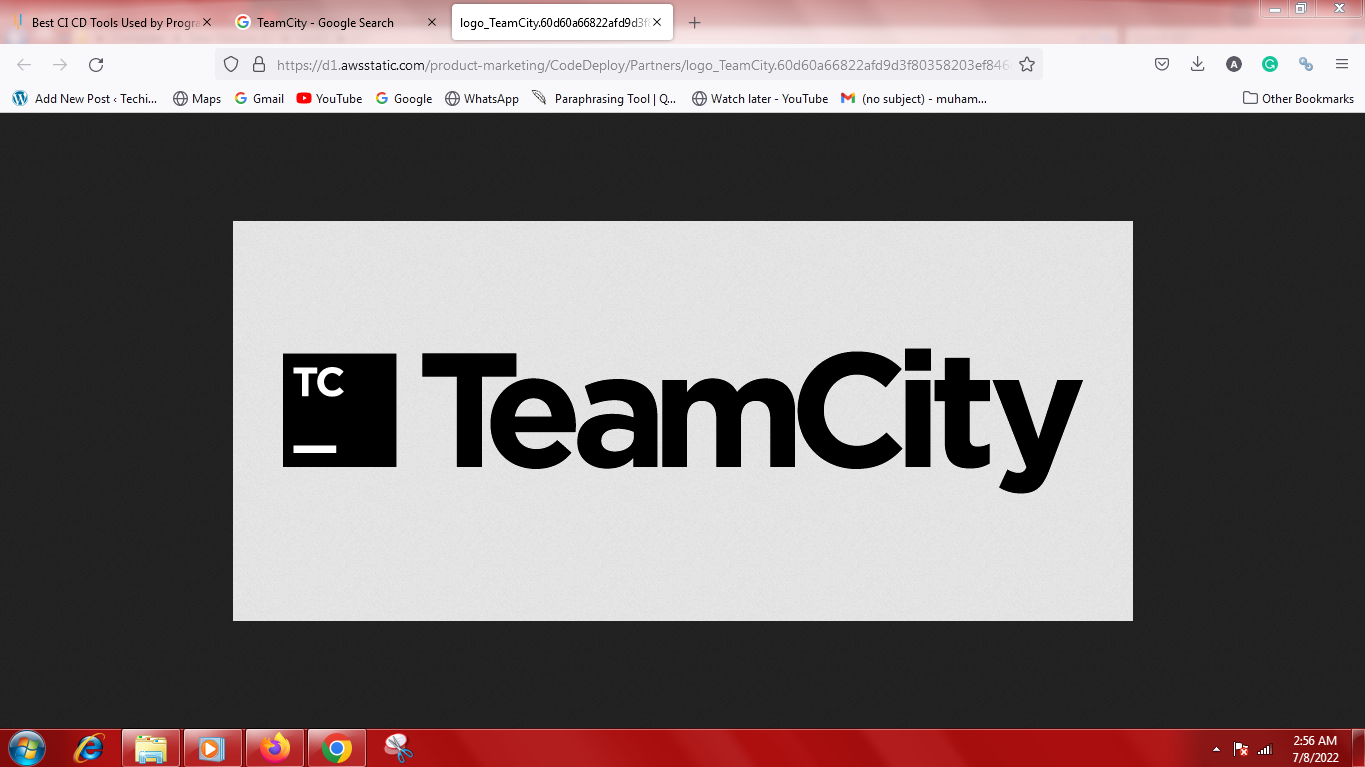
Task: Reload the current page
Action: tap(96, 64)
